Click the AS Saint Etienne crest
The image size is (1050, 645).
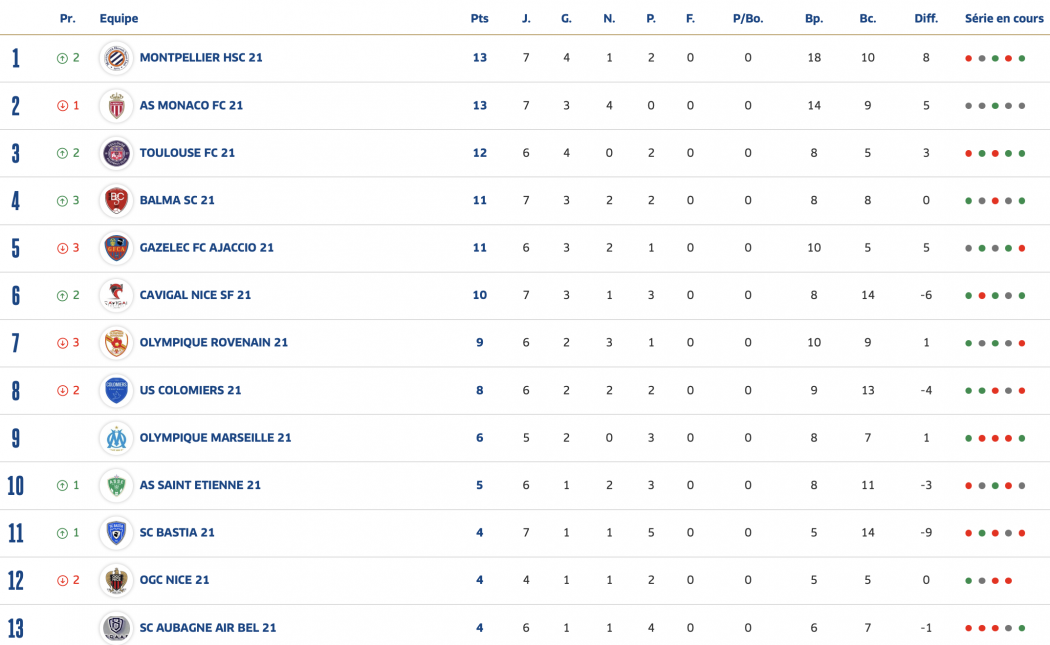click(x=116, y=485)
